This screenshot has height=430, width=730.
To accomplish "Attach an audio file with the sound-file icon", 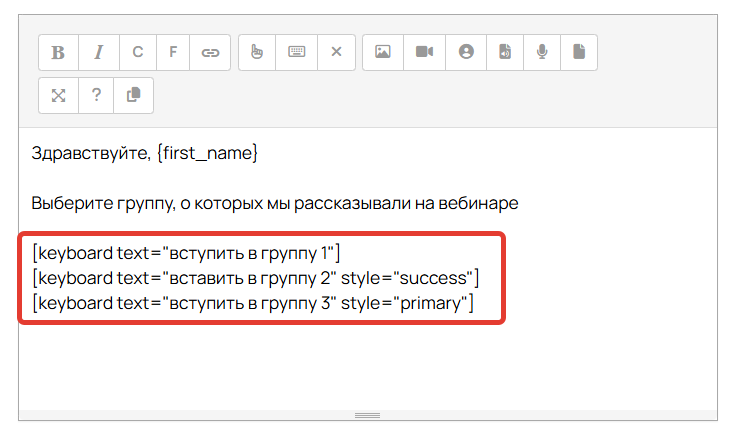I will coord(505,52).
